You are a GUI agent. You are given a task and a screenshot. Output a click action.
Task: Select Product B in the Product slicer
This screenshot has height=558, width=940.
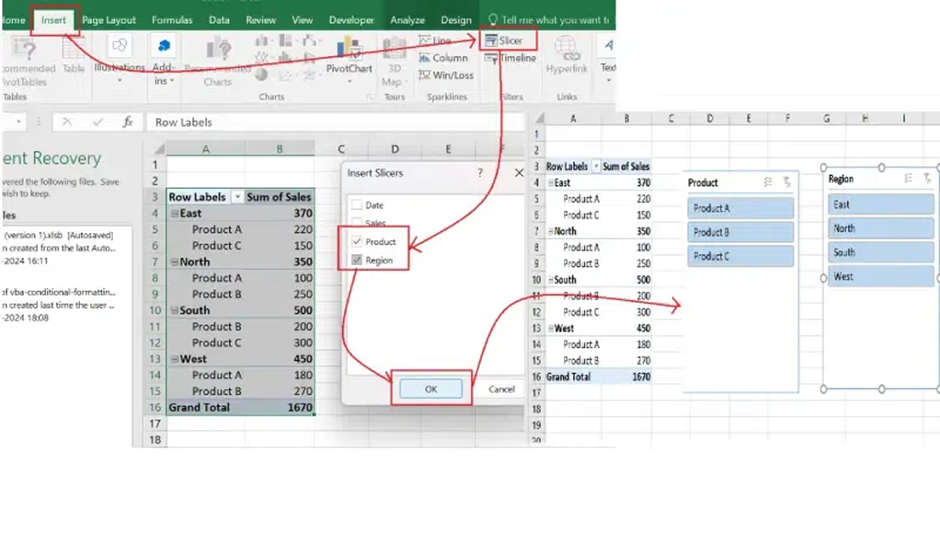click(741, 232)
